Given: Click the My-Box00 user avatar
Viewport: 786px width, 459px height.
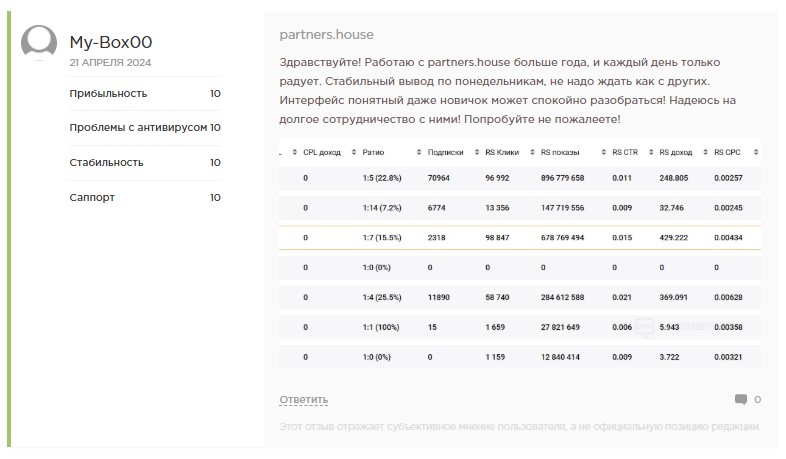Looking at the screenshot, I should coord(39,43).
